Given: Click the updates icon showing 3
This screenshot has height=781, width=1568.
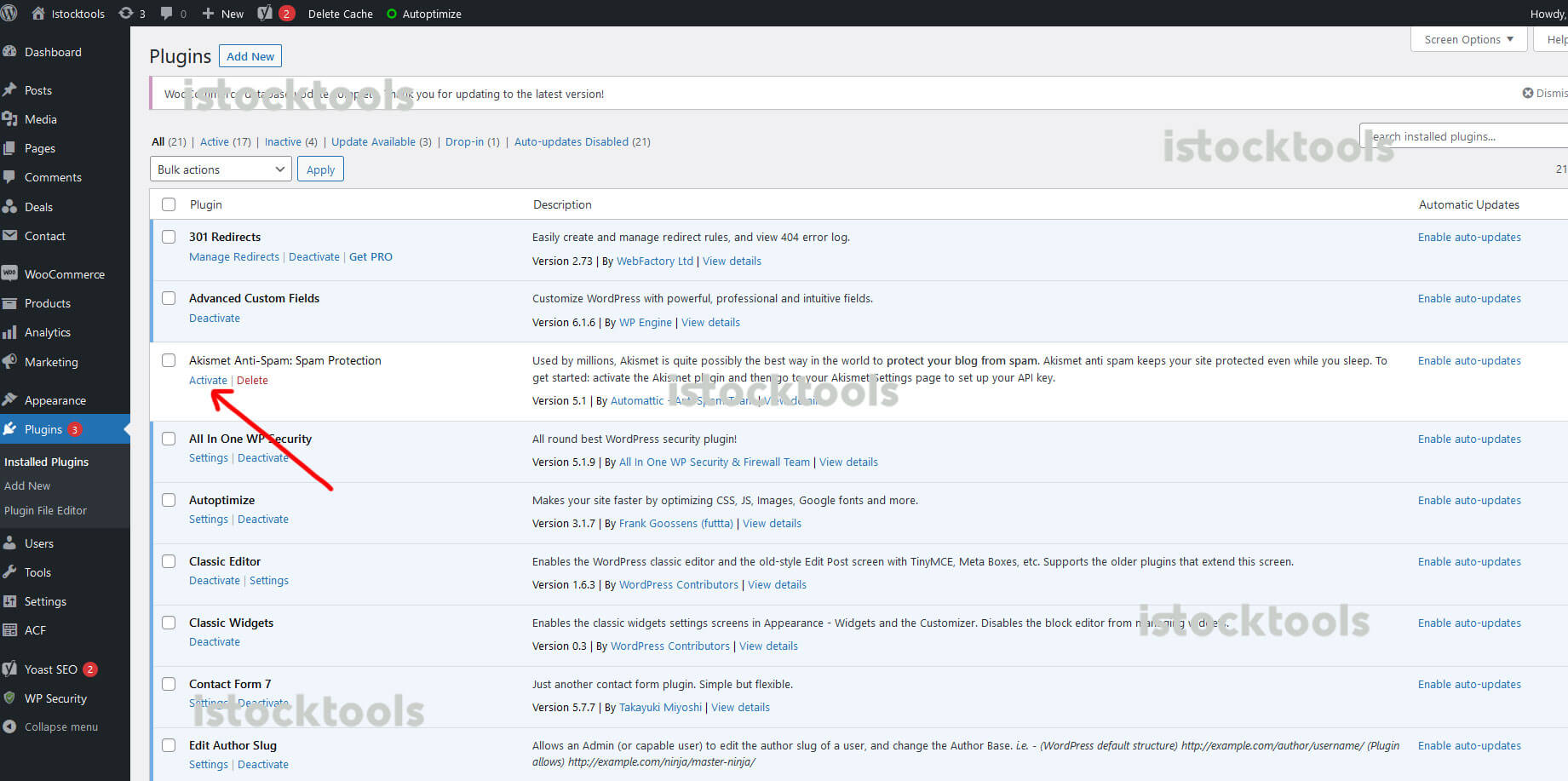Looking at the screenshot, I should click(x=126, y=14).
